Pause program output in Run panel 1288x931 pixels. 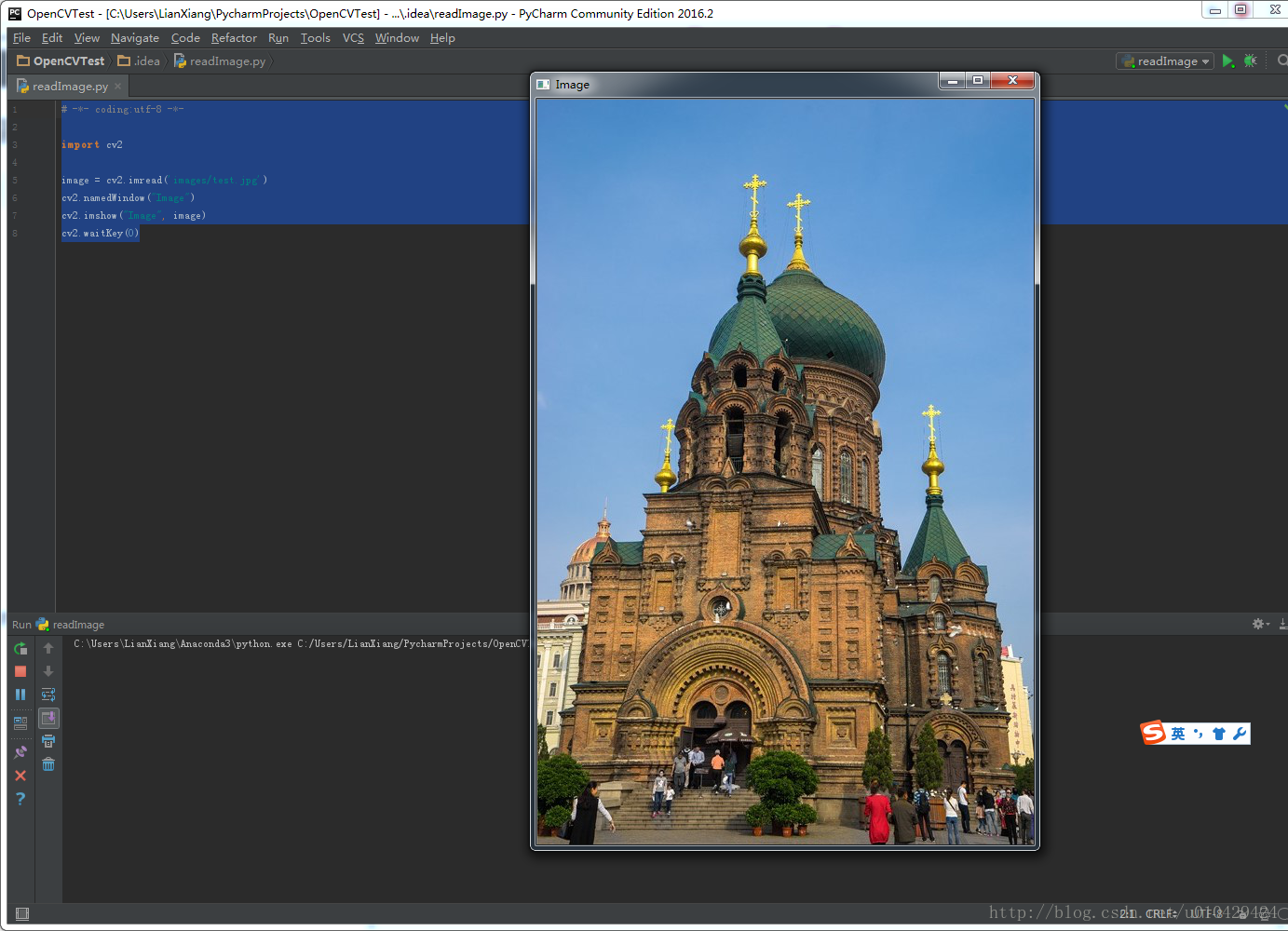20,695
